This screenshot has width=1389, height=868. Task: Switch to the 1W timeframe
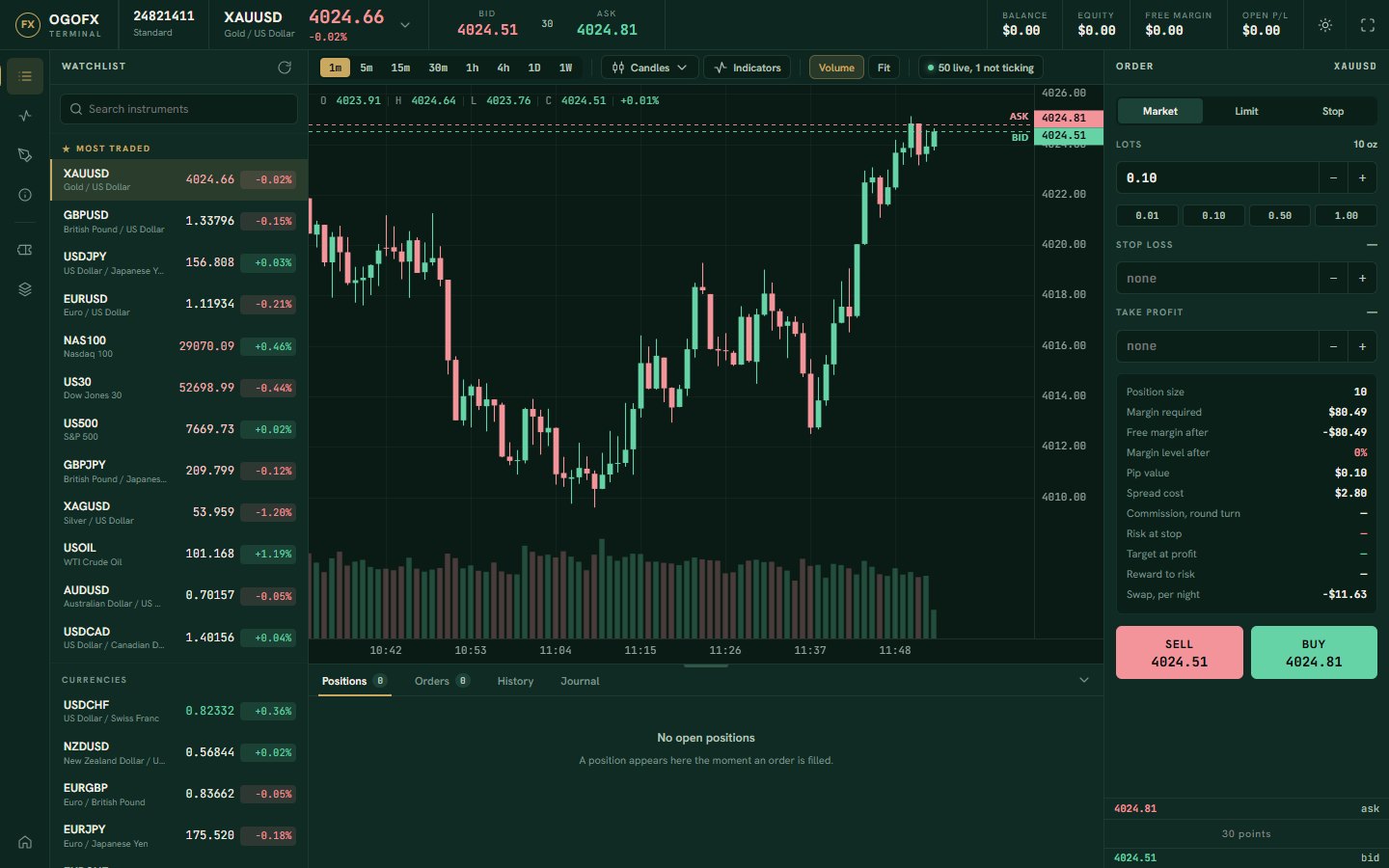pos(566,68)
